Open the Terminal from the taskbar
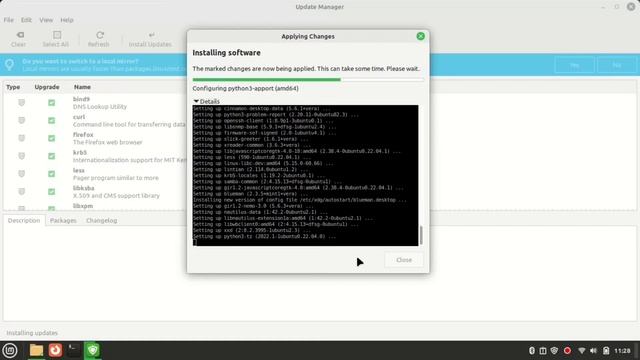 tap(74, 350)
